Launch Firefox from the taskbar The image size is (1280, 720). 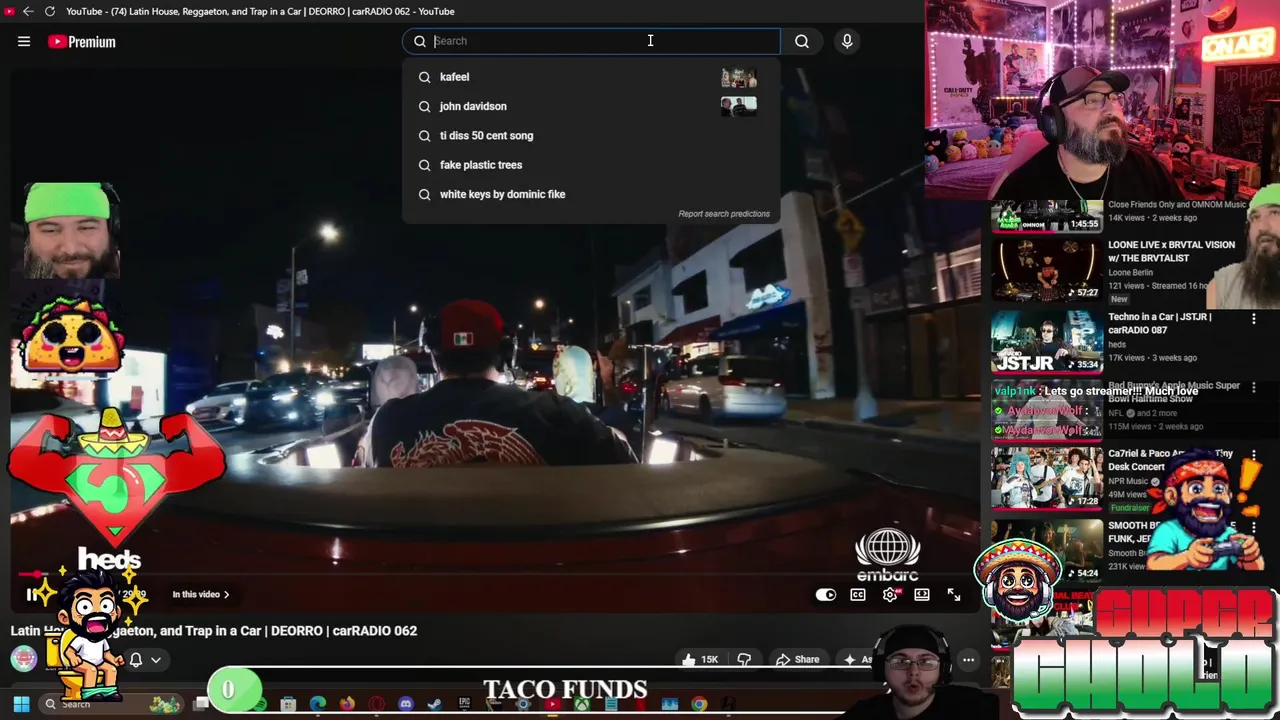coord(347,704)
